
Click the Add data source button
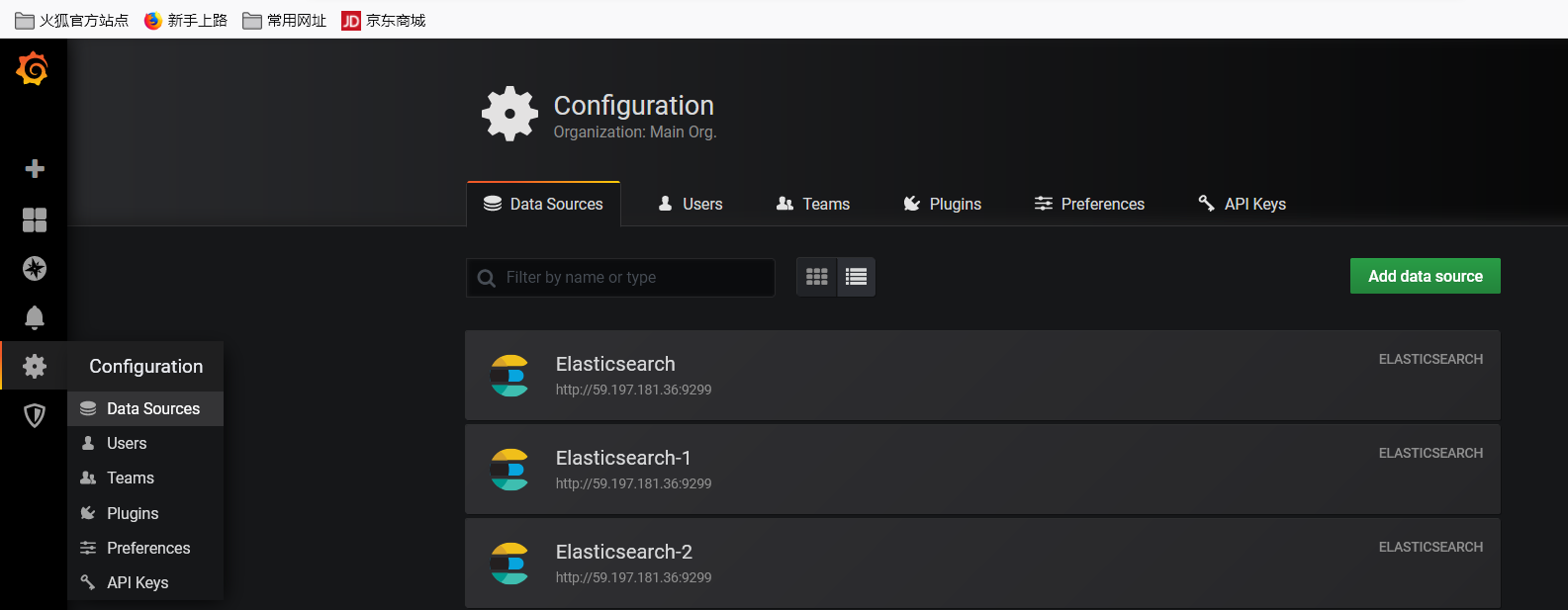[x=1425, y=276]
